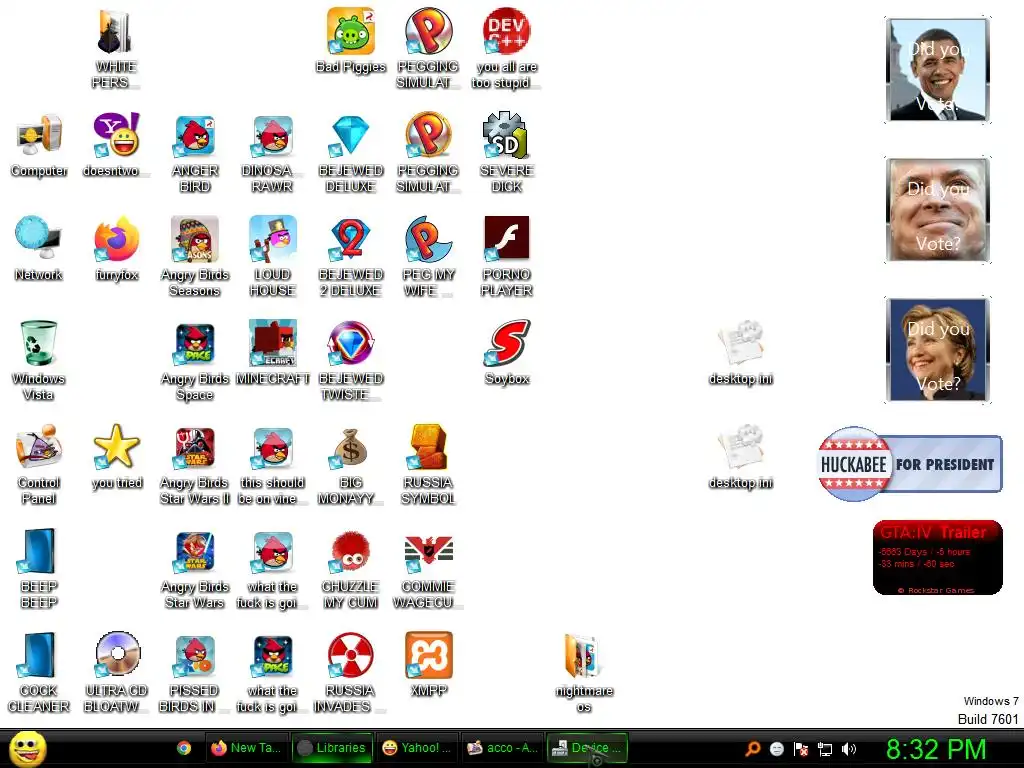Click the 8:32 PM taskbar clock
The image size is (1024, 768).
[936, 749]
